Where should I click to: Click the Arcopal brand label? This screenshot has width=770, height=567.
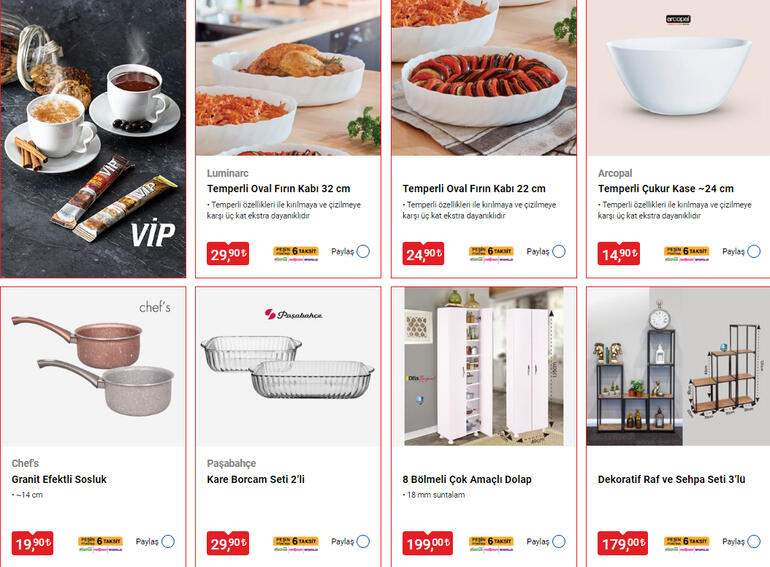coord(615,173)
